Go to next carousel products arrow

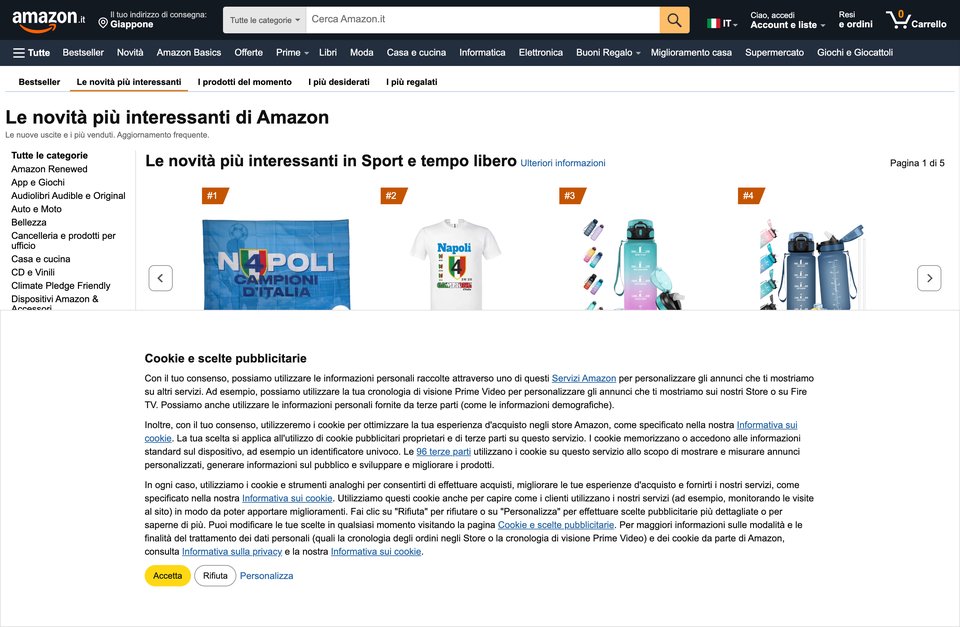929,278
